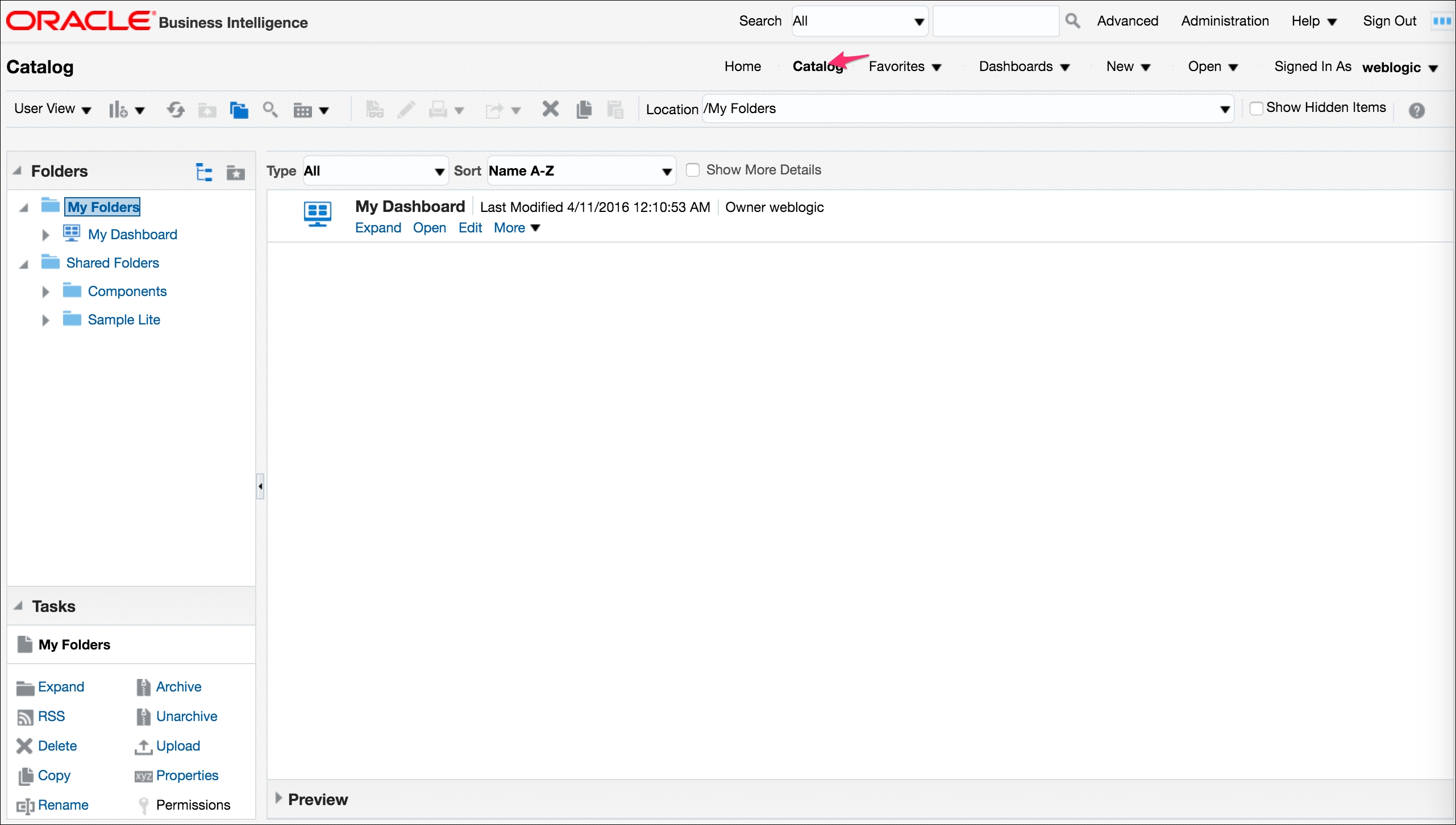This screenshot has width=1456, height=825.
Task: Open Administration link
Action: point(1225,21)
